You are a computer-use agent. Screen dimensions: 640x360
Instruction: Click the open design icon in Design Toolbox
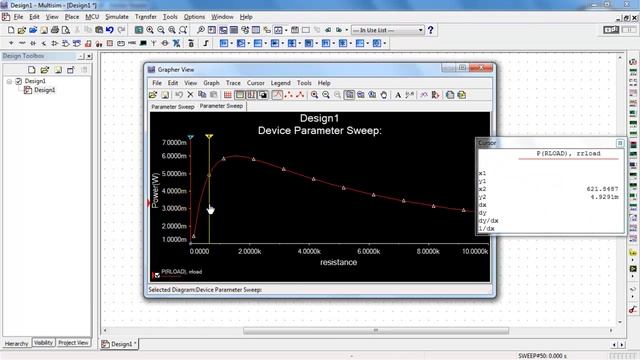[44, 70]
